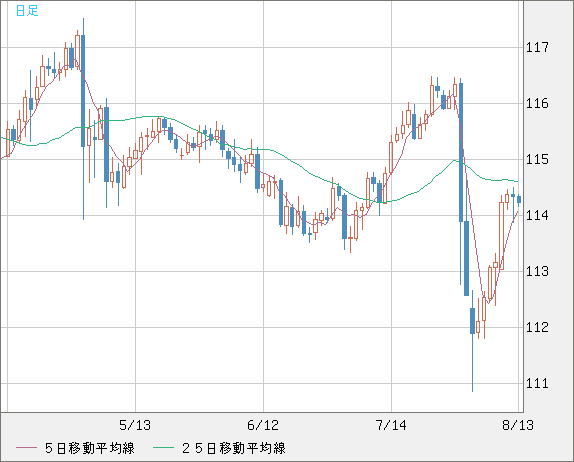The image size is (574, 462).
Task: Click the 7/14 date axis label
Action: tap(391, 425)
